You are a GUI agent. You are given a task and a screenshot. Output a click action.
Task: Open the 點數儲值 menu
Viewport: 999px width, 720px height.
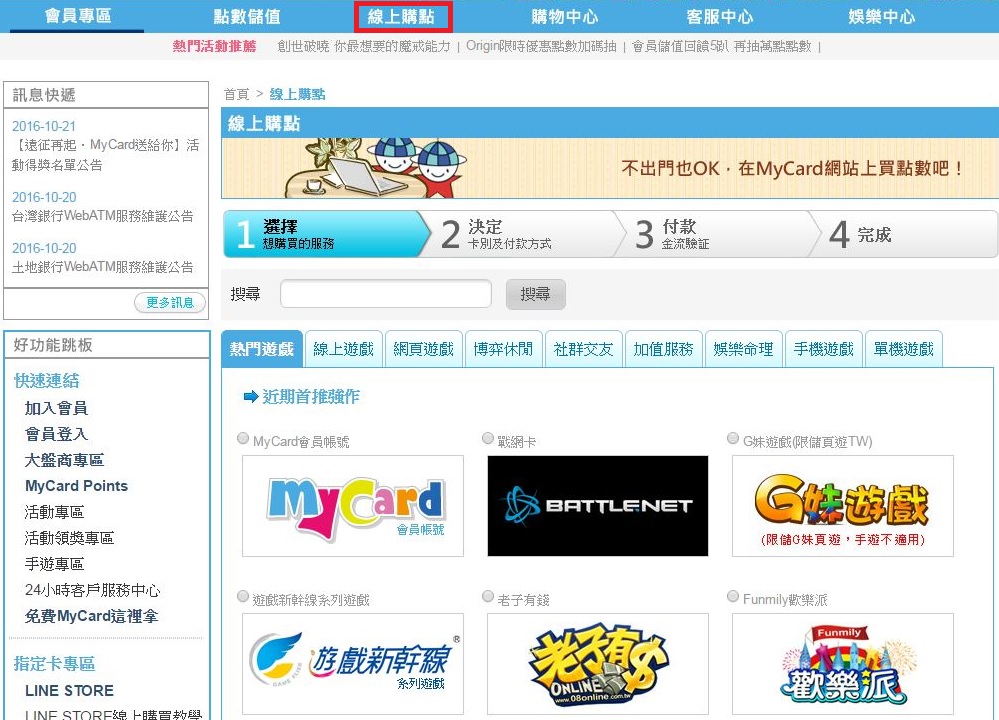[247, 16]
